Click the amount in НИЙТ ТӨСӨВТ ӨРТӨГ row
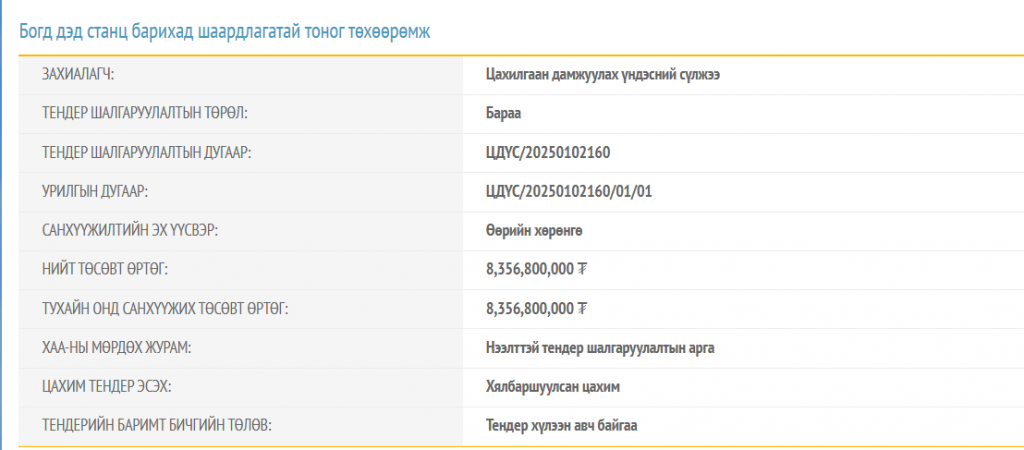 pos(535,269)
